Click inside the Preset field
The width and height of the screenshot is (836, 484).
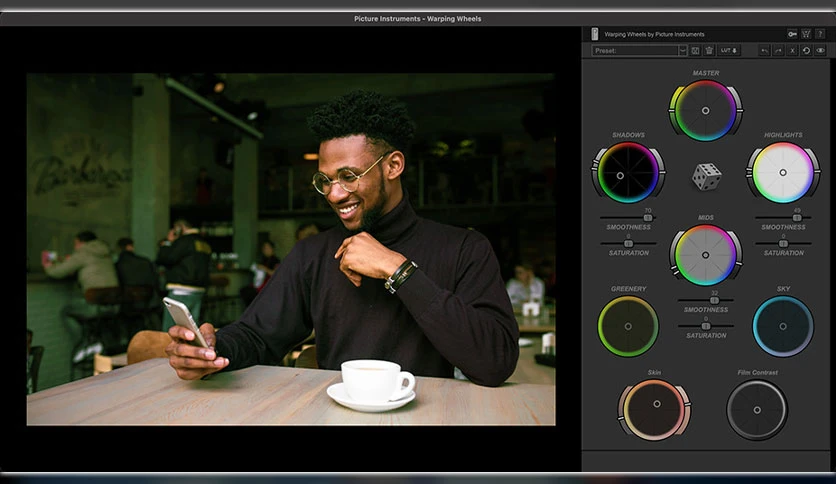click(x=635, y=51)
